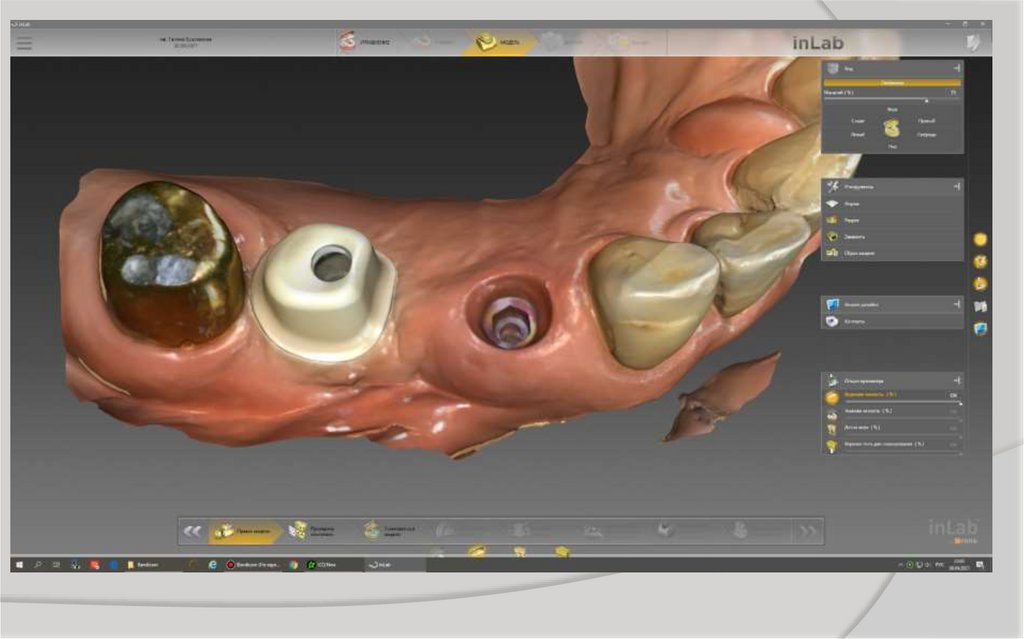
Task: Select the highlighted Model phase tab
Action: click(x=498, y=42)
